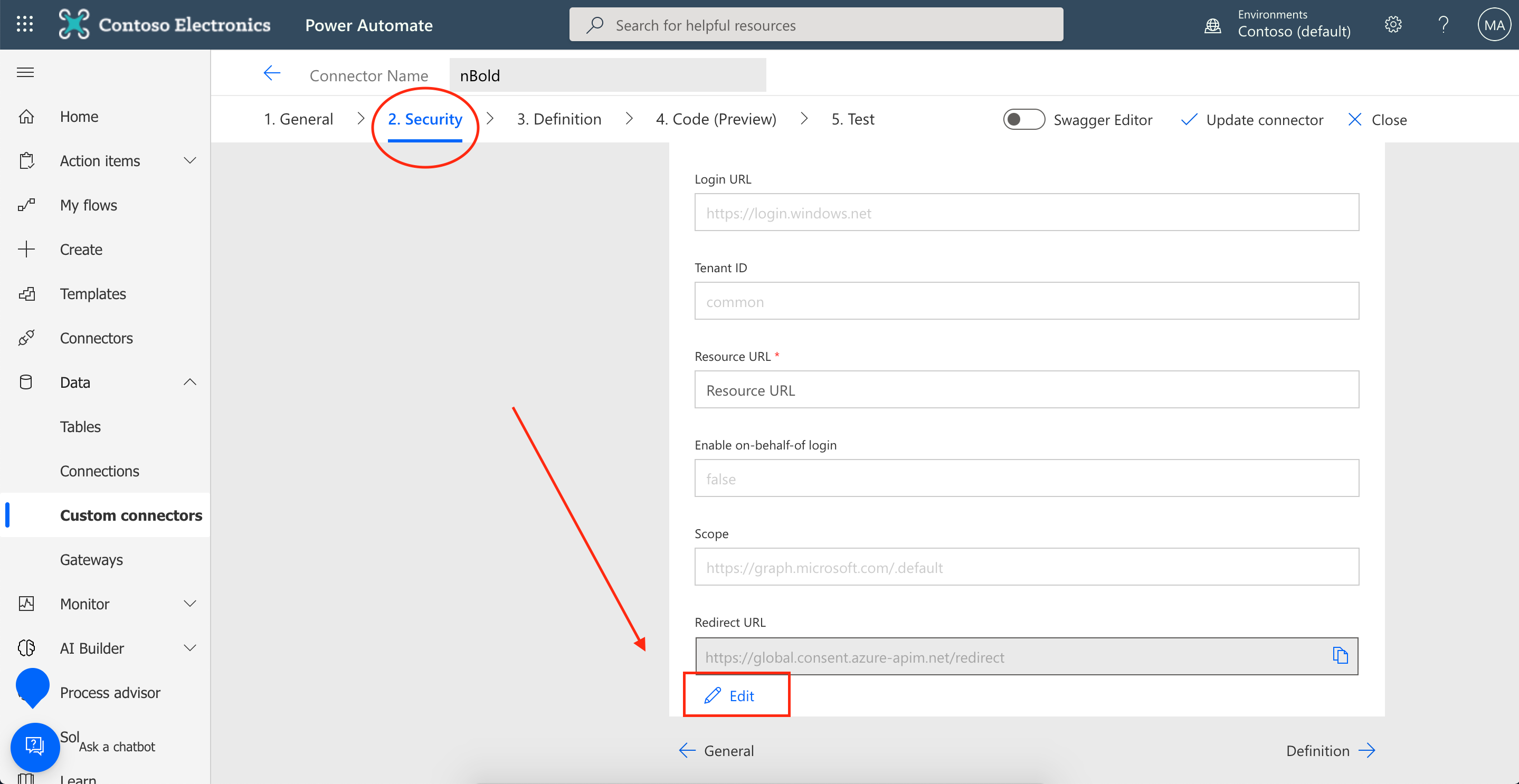Copy the Redirect URL with copy icon
Viewport: 1519px width, 784px height.
click(1340, 655)
